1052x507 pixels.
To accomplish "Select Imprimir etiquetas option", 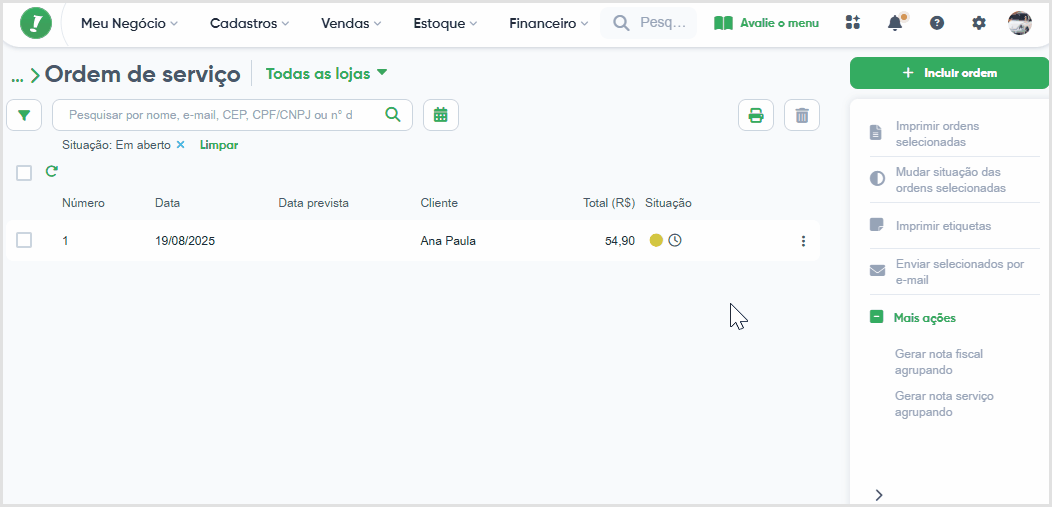I will [943, 226].
